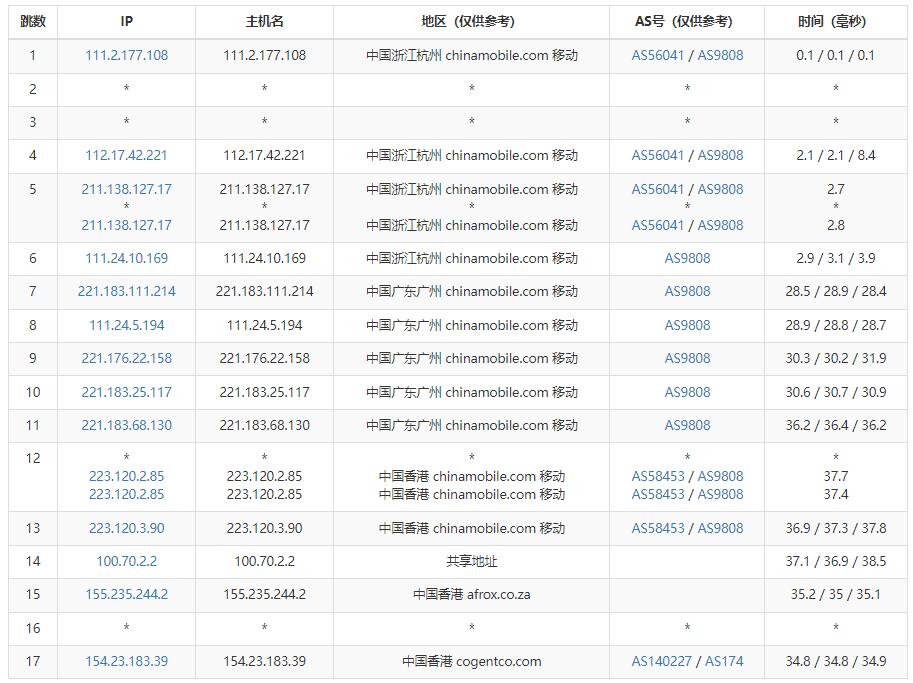Open the 221.183.25.117 IP link
This screenshot has width=913, height=683.
tap(126, 392)
